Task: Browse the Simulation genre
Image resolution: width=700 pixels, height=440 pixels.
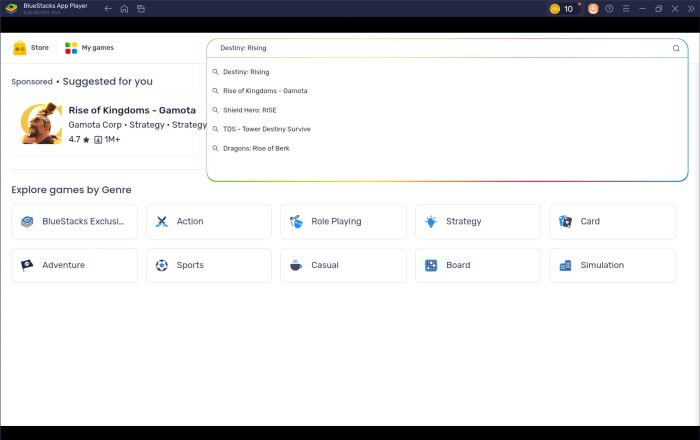Action: 612,265
